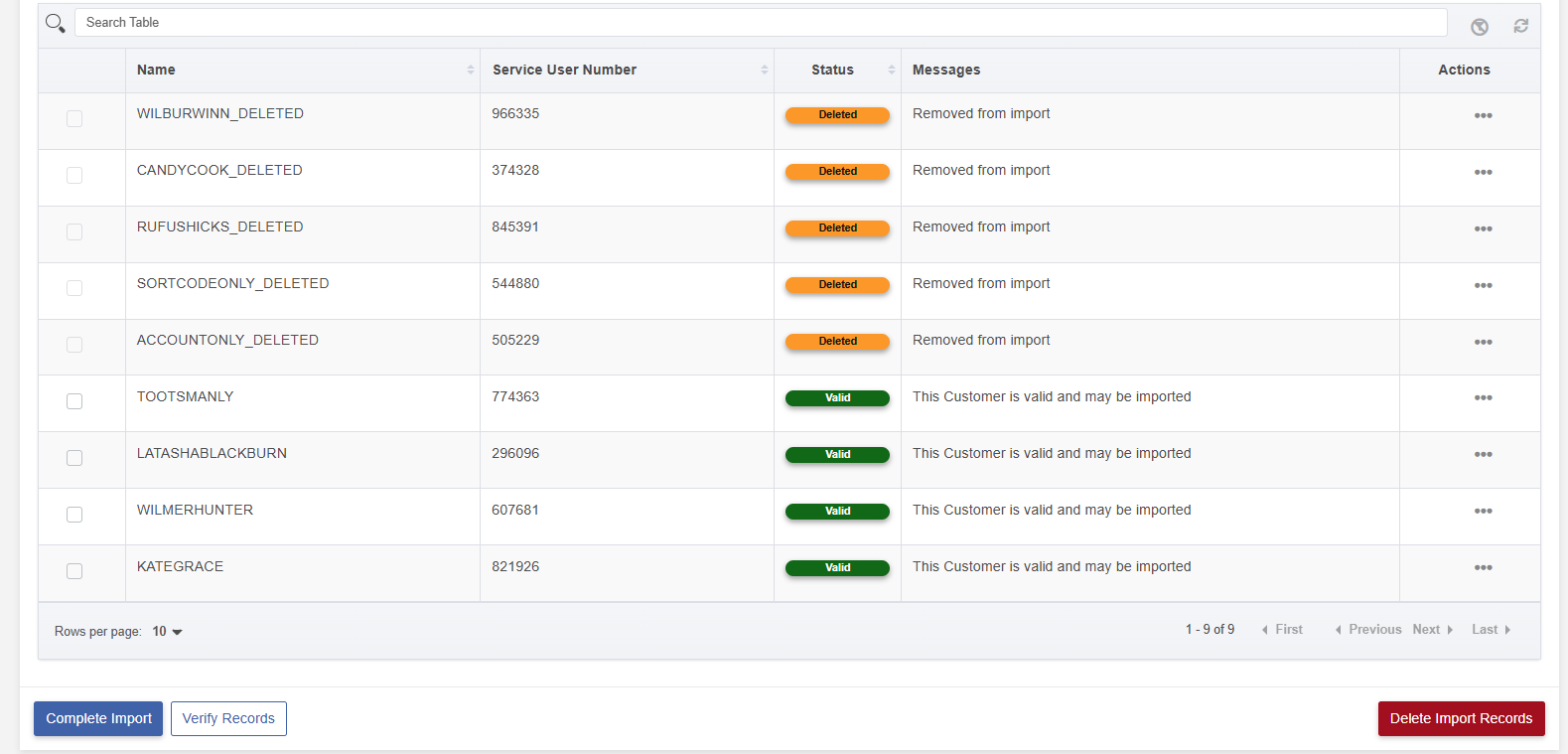Open actions menu for RUFUSHICKS_DELETED

1484,229
